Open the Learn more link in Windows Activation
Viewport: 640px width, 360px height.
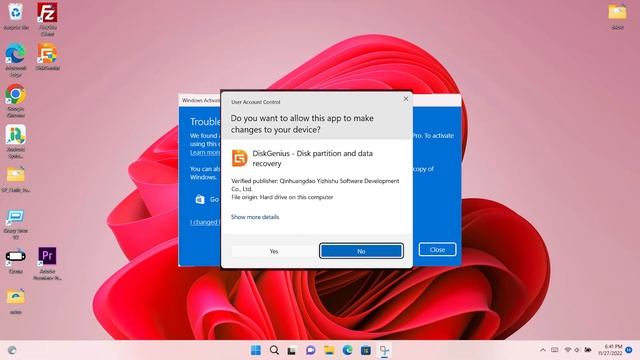coord(205,152)
